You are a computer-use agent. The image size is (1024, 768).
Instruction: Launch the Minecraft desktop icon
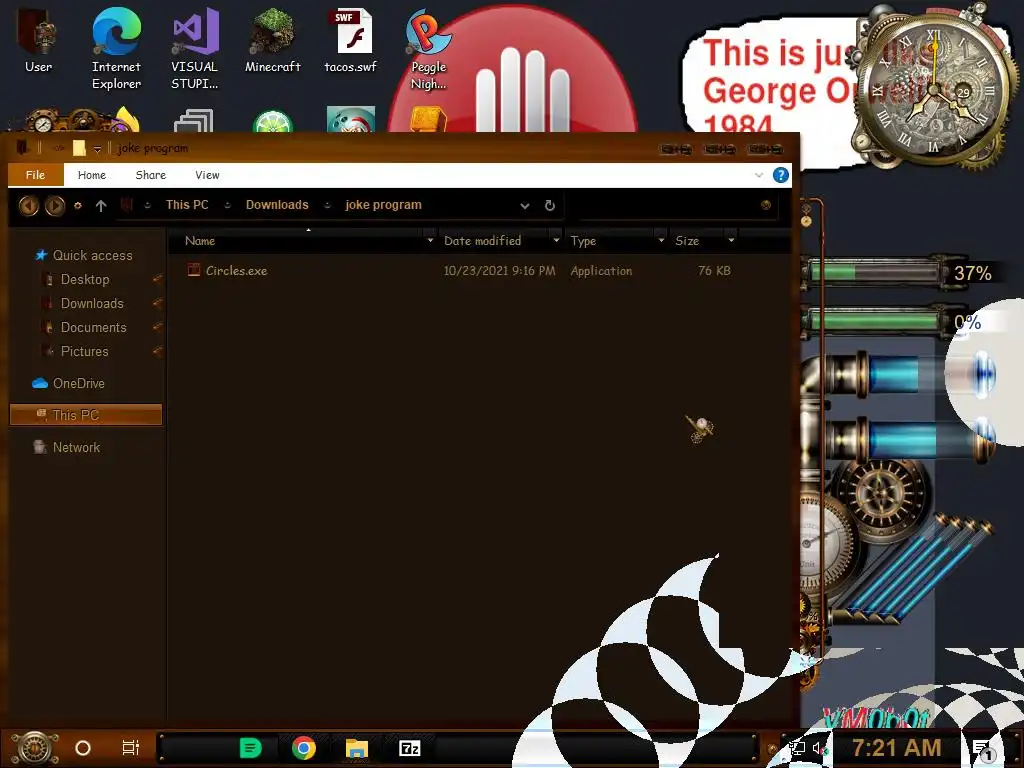[x=272, y=39]
